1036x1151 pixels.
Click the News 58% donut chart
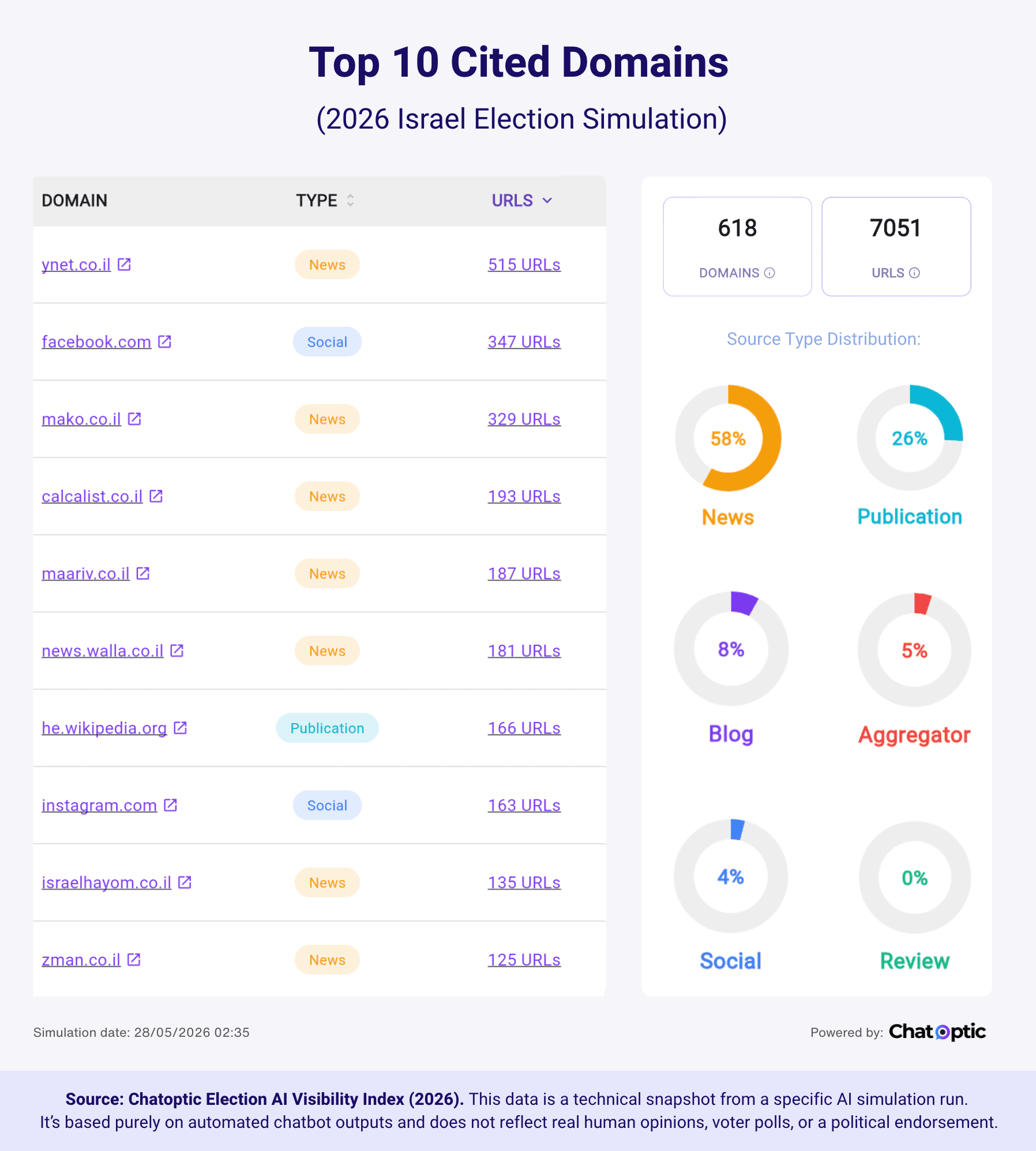pyautogui.click(x=728, y=438)
